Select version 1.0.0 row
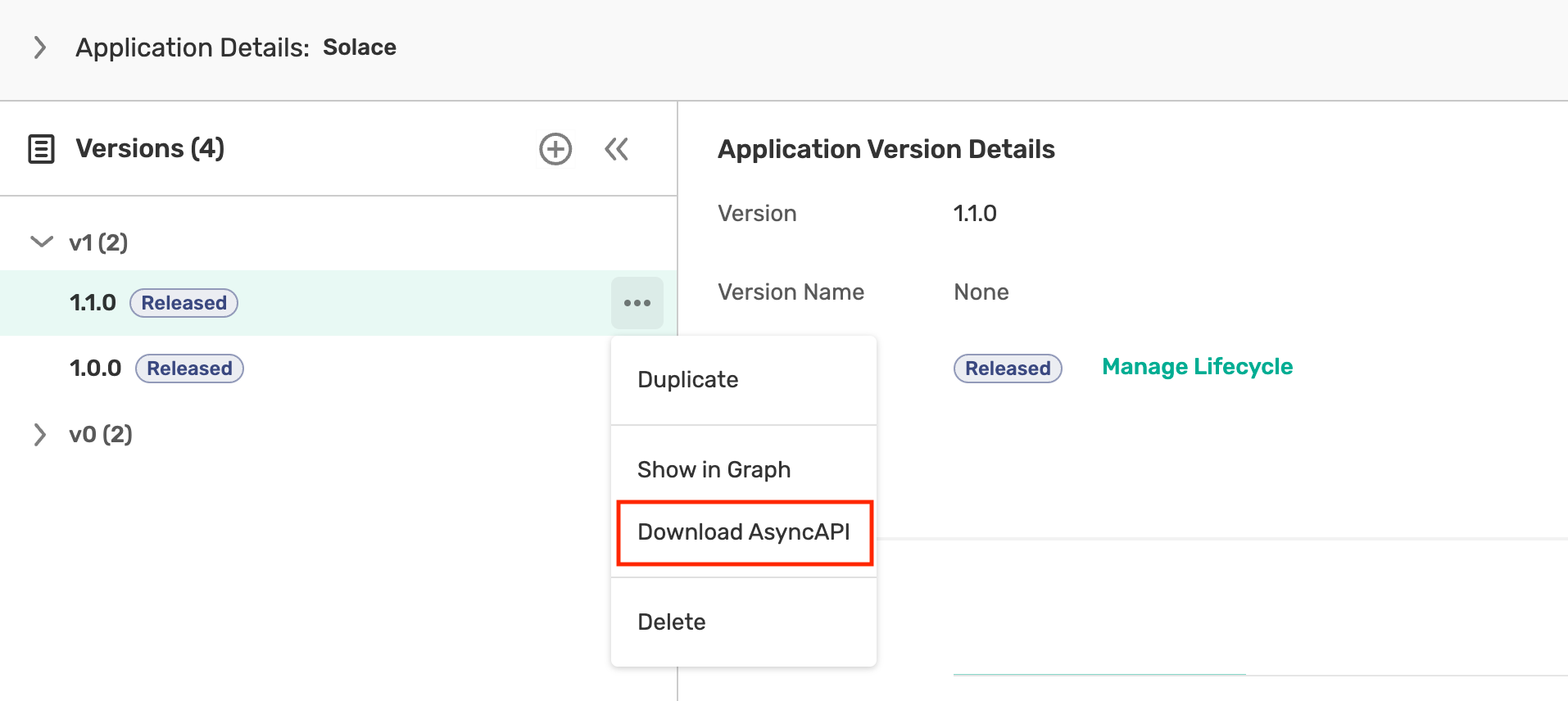 coord(338,369)
